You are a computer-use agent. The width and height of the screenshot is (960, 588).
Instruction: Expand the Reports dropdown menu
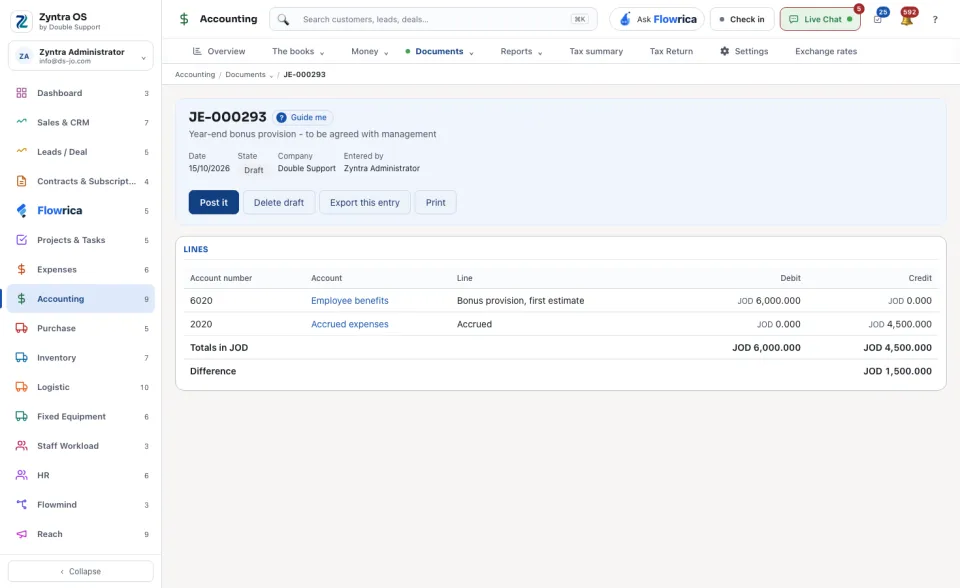[x=522, y=51]
